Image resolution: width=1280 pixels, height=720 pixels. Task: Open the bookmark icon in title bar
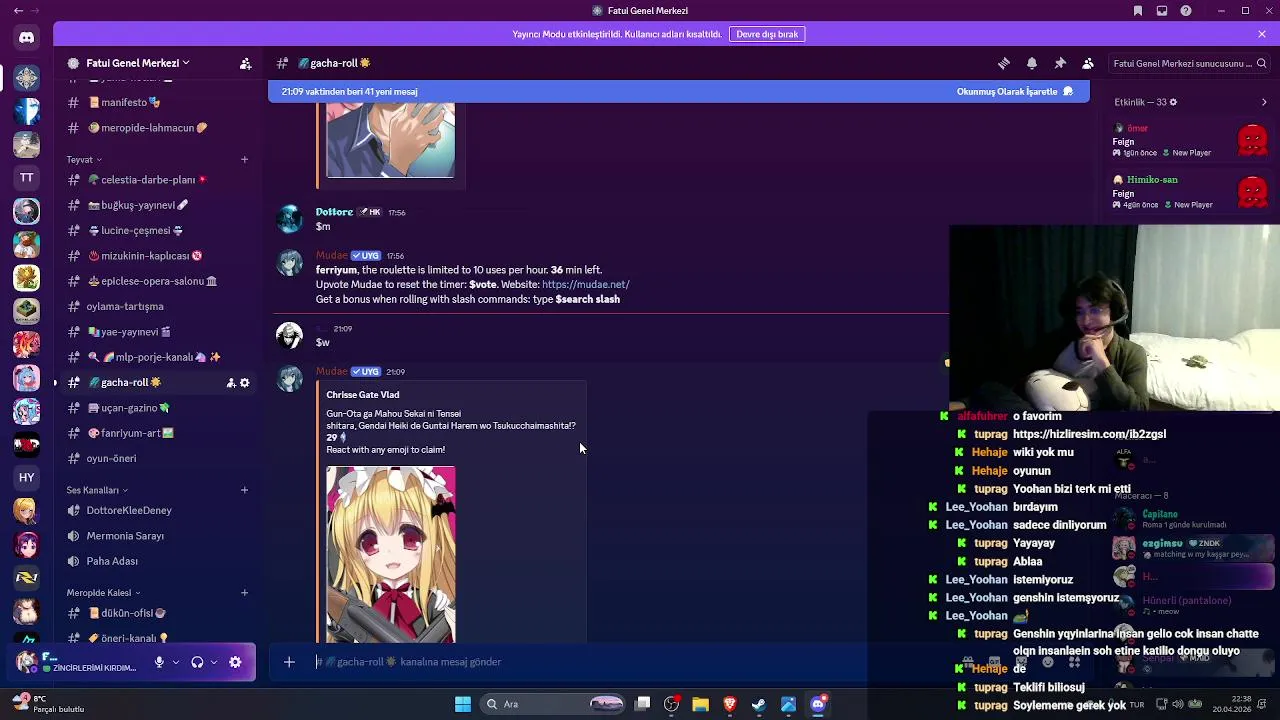1138,11
